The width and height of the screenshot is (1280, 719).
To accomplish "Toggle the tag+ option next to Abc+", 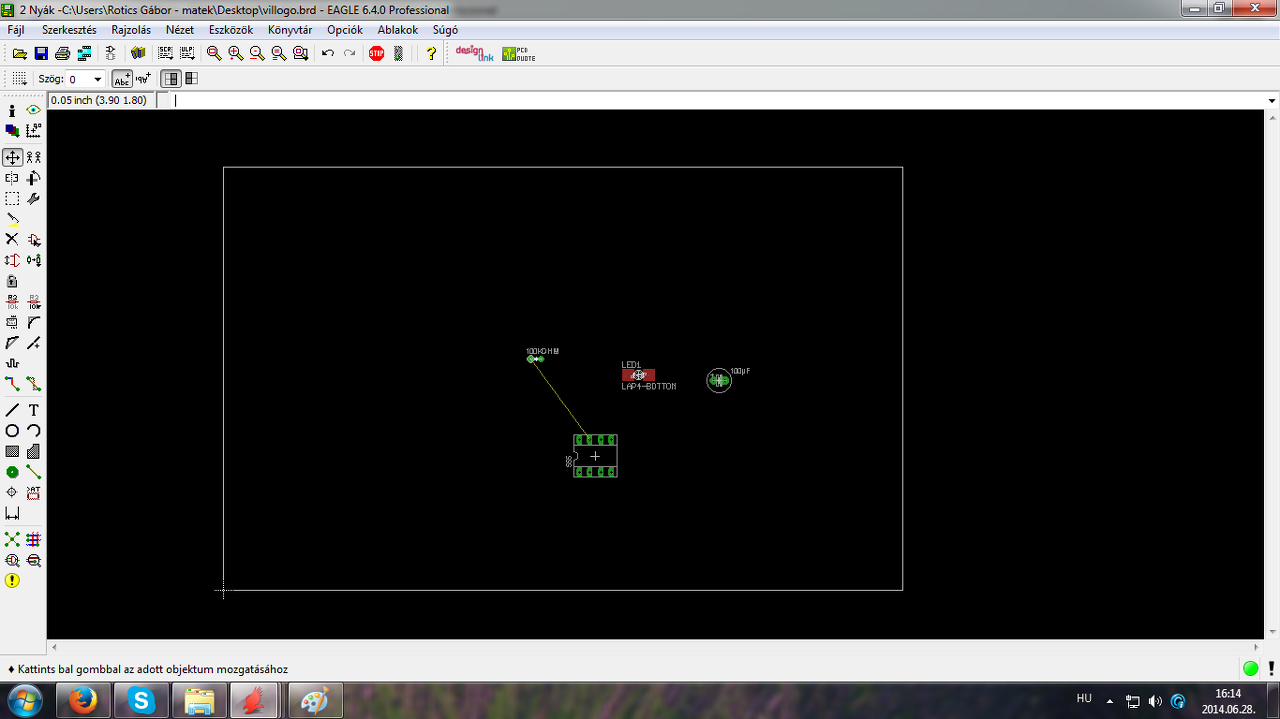I will (143, 79).
